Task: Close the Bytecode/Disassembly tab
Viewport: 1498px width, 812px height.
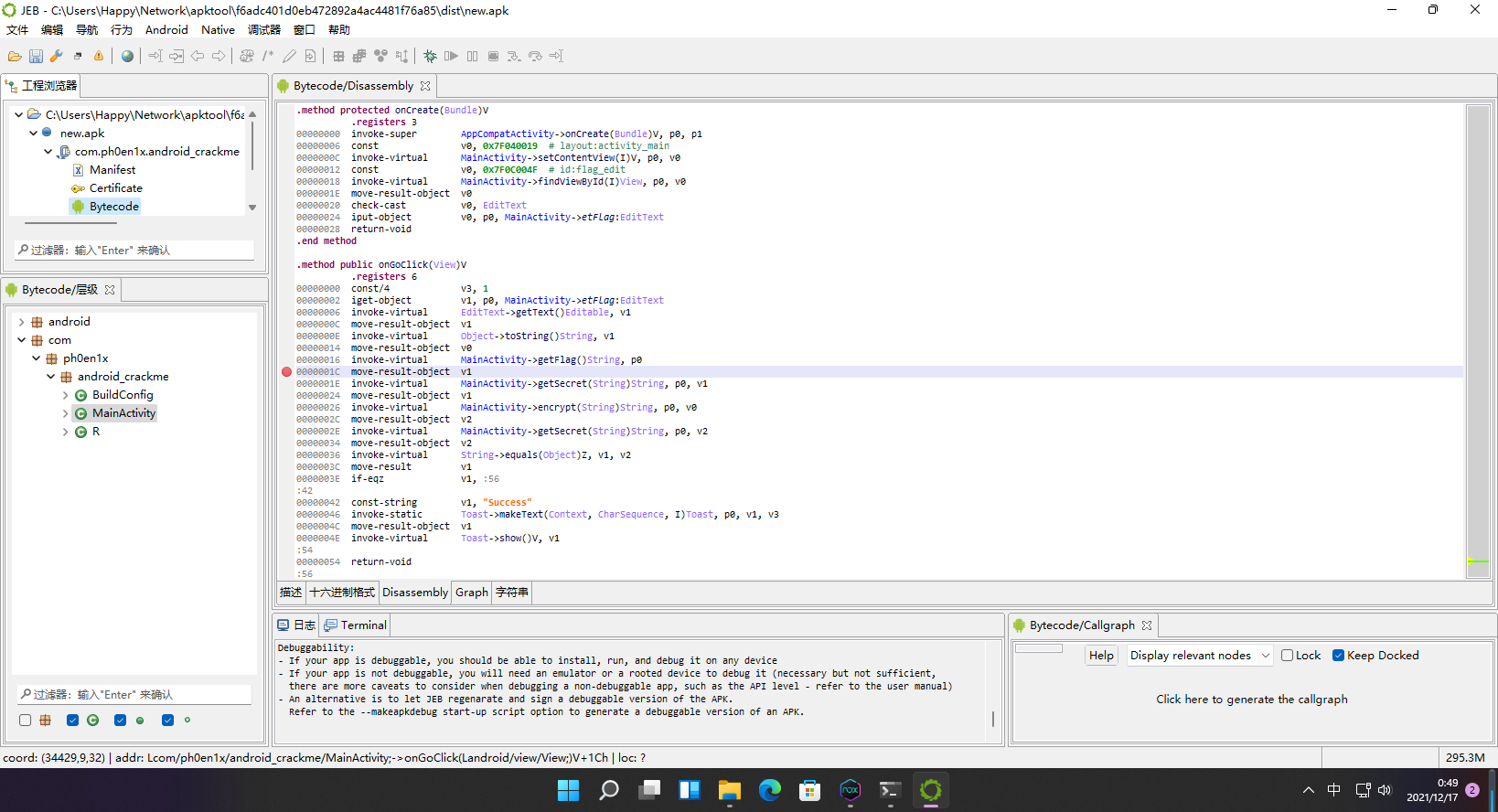Action: [425, 86]
